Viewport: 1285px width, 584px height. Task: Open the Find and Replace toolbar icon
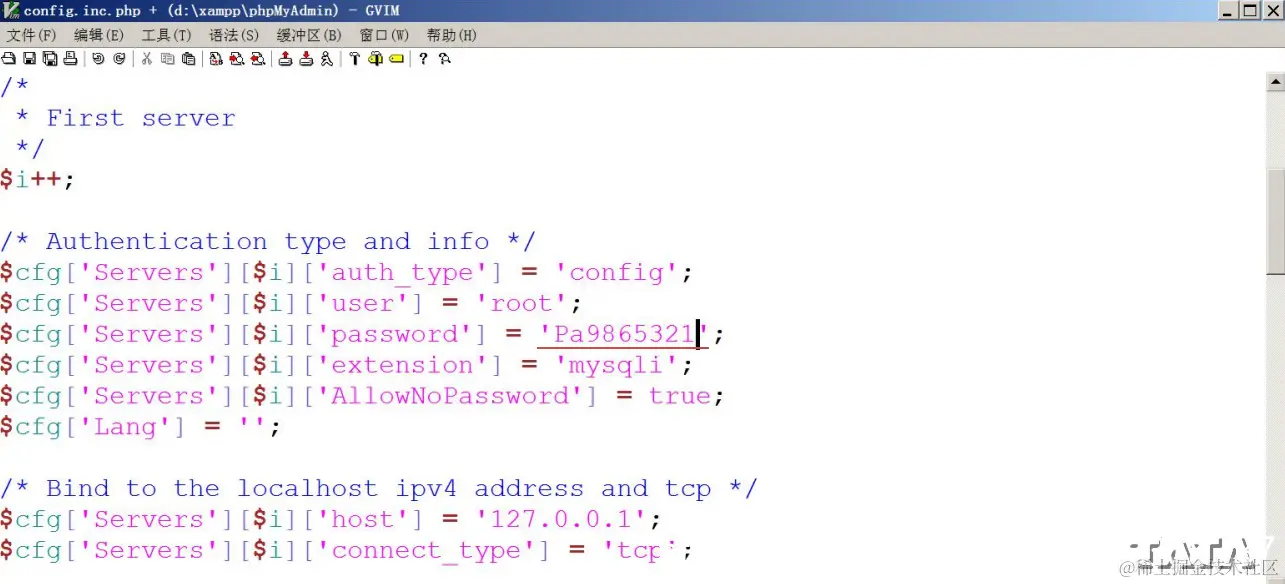(x=216, y=59)
